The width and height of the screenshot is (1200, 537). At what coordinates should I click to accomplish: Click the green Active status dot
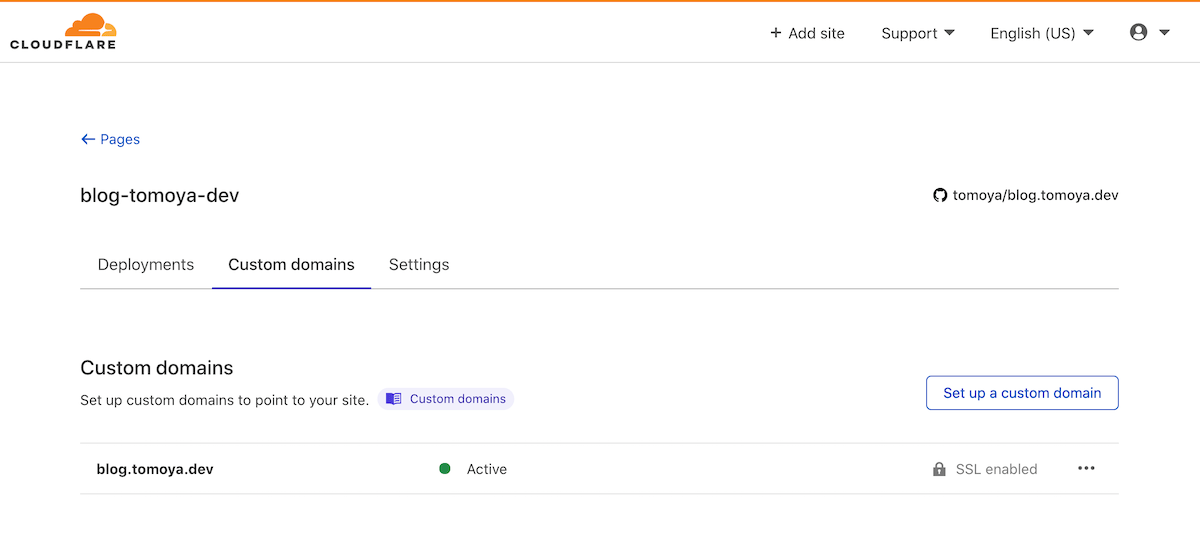coord(445,469)
